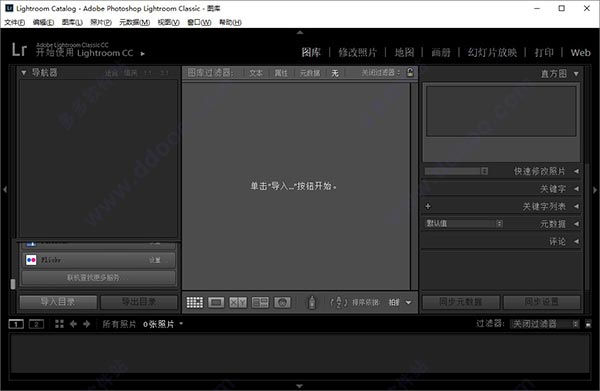The width and height of the screenshot is (600, 391).
Task: Click the second window 2 display button
Action: 36,324
